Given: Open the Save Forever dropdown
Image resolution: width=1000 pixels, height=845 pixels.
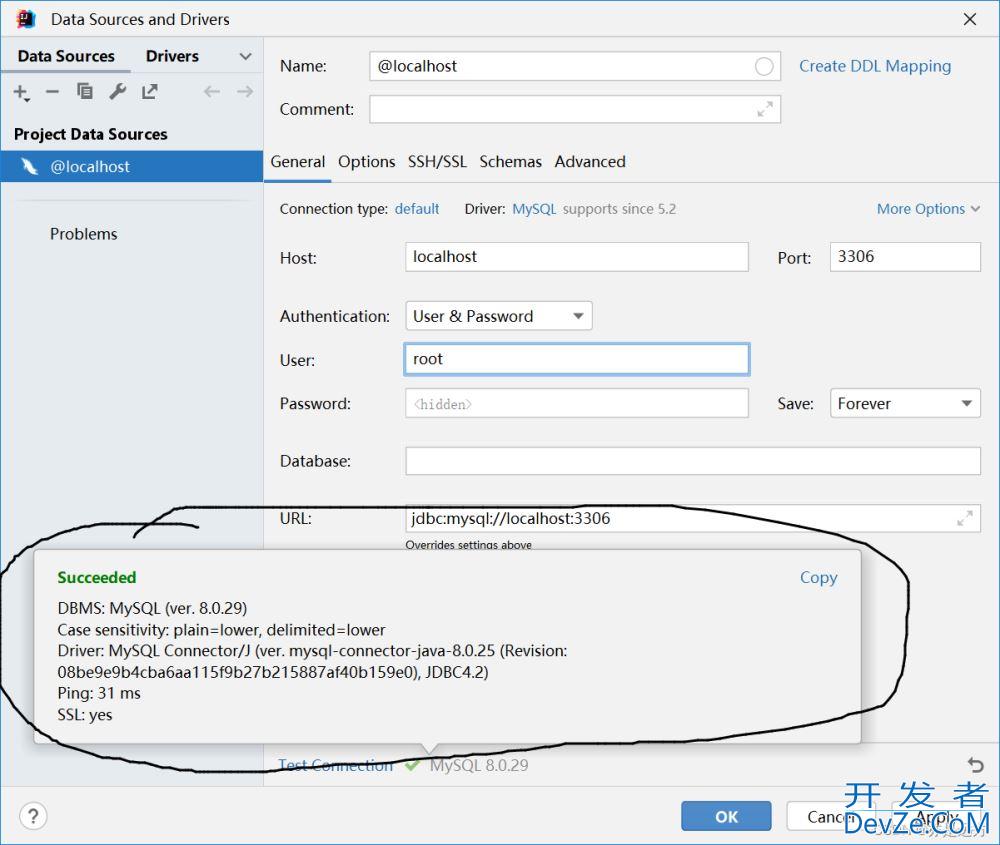Looking at the screenshot, I should [x=905, y=403].
